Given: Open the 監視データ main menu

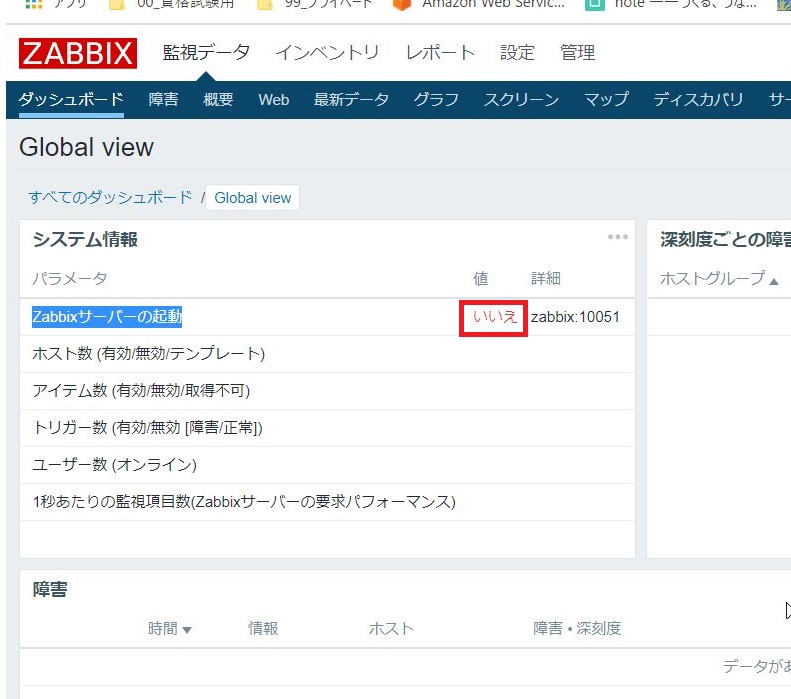Looking at the screenshot, I should 206,52.
